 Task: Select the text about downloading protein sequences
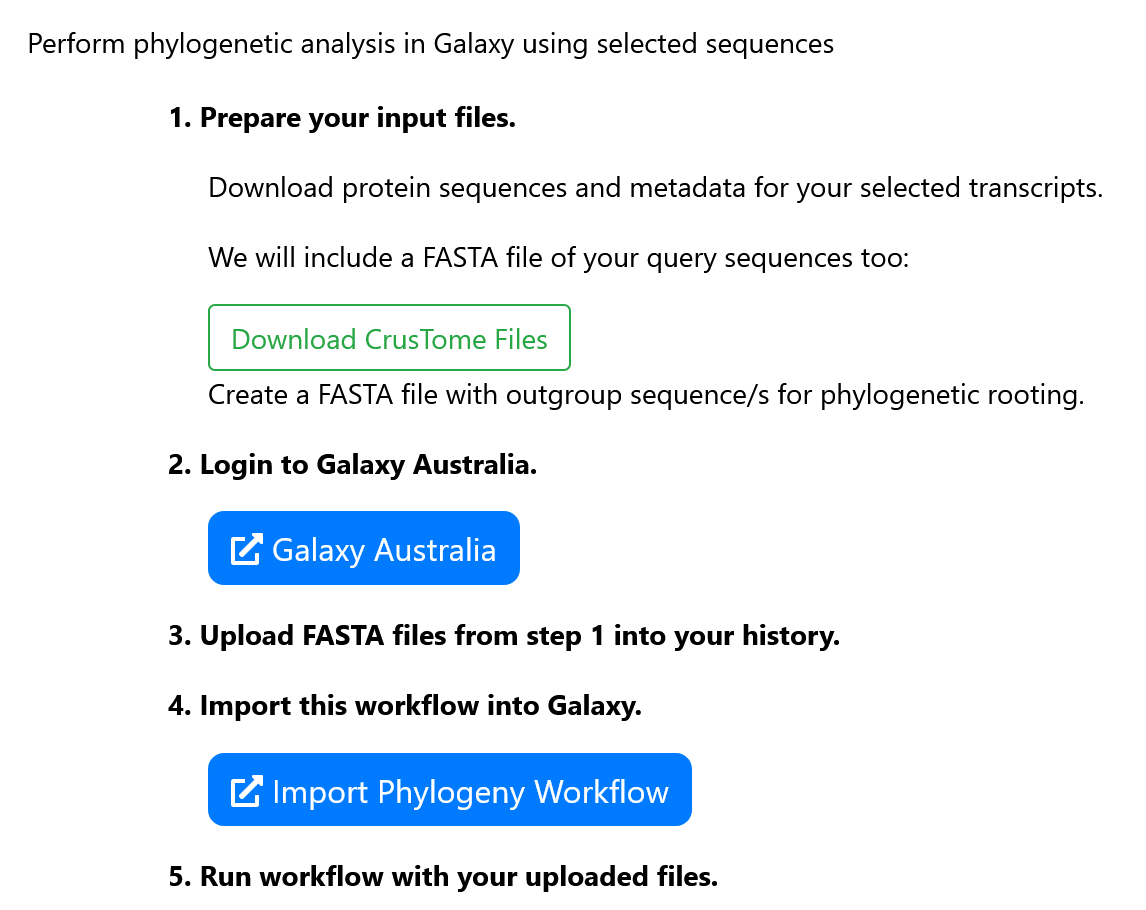click(655, 187)
